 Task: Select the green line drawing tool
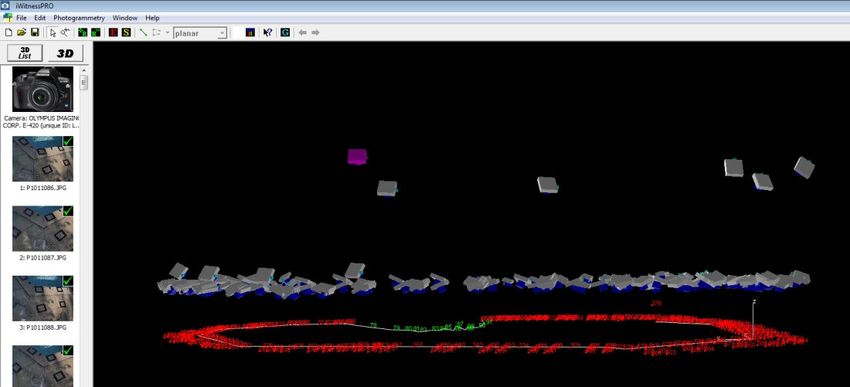pos(143,33)
